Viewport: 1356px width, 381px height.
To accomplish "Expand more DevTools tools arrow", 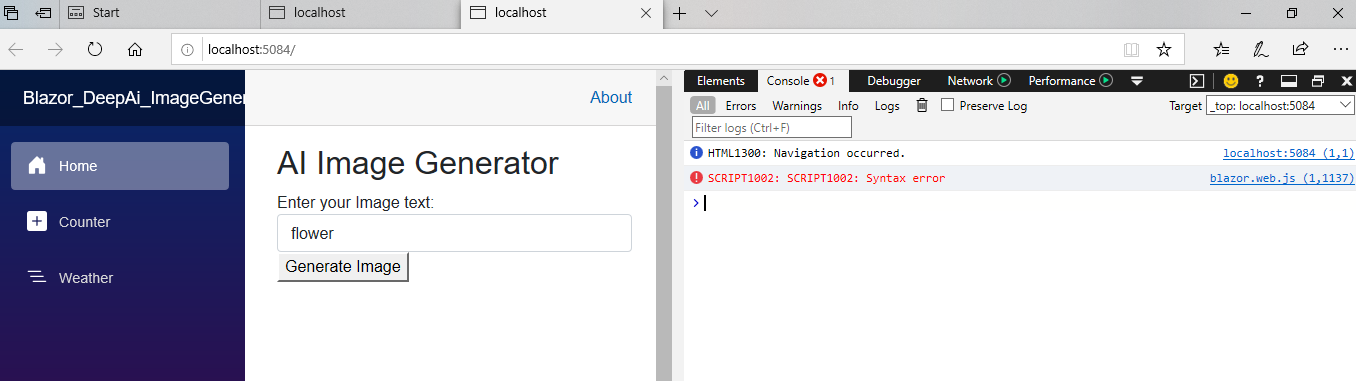I will click(x=1137, y=81).
